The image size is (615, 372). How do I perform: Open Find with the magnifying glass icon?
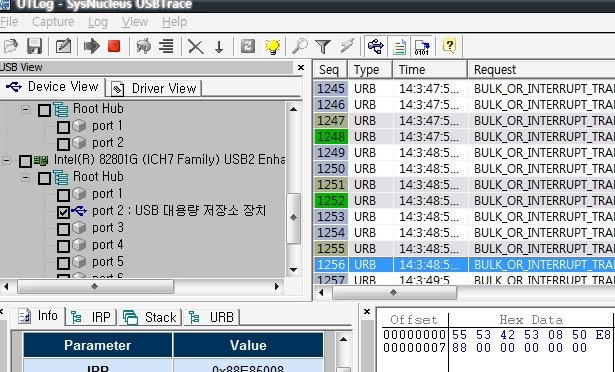pos(300,46)
